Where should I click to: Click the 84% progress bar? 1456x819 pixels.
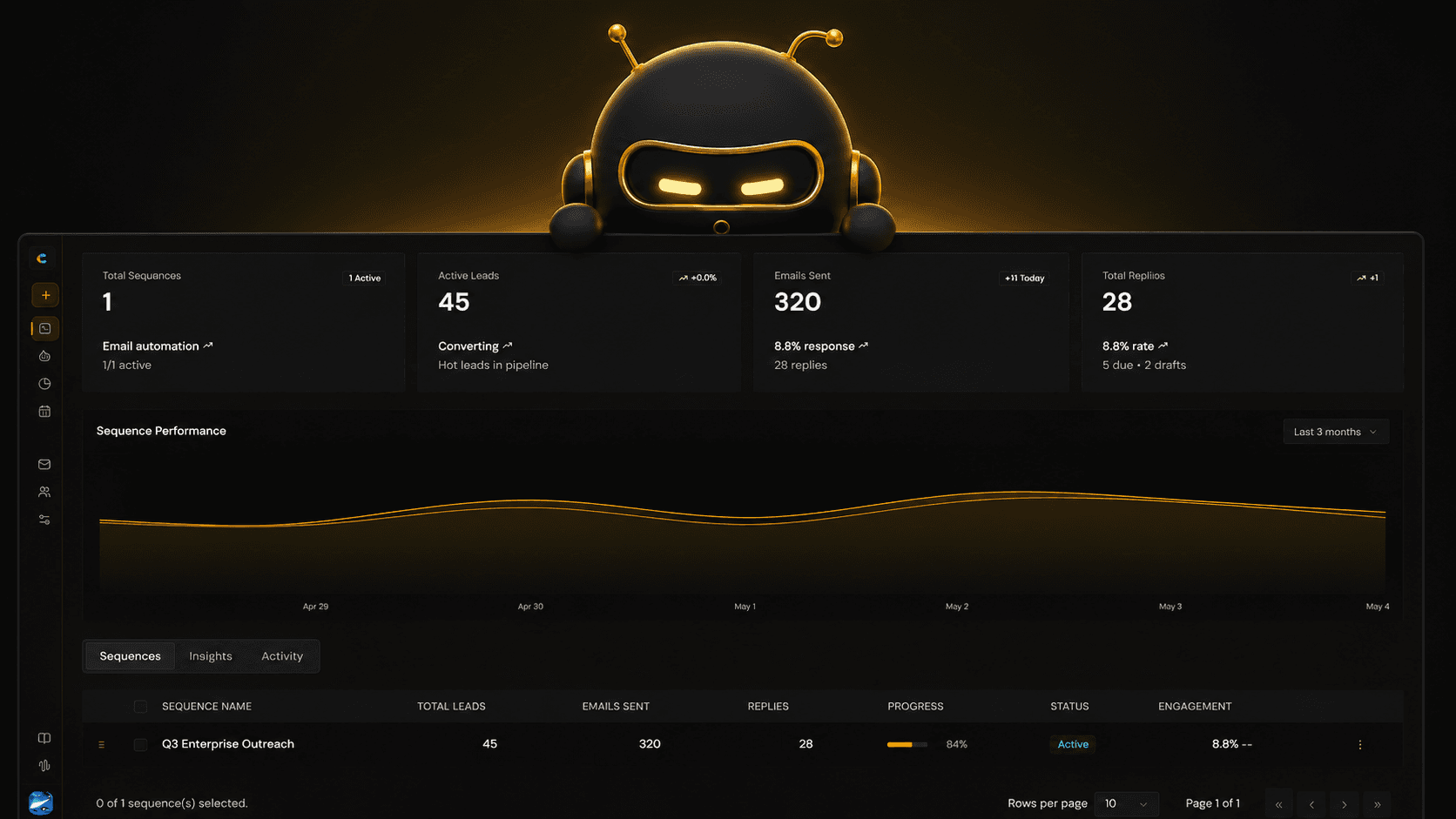pos(907,744)
